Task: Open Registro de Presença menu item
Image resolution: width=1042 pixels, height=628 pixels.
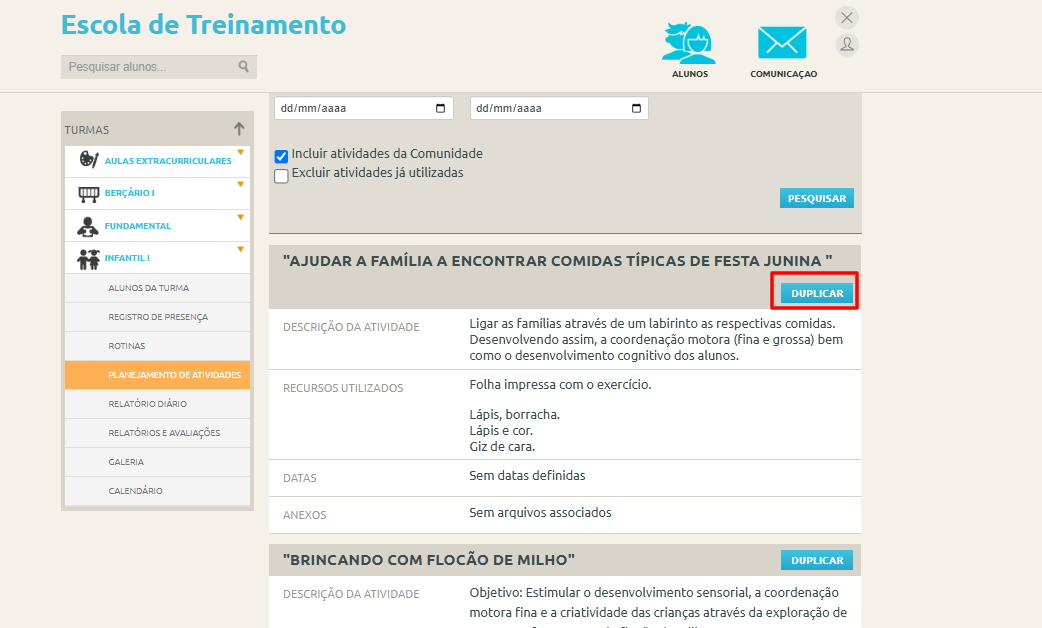Action: click(x=157, y=317)
